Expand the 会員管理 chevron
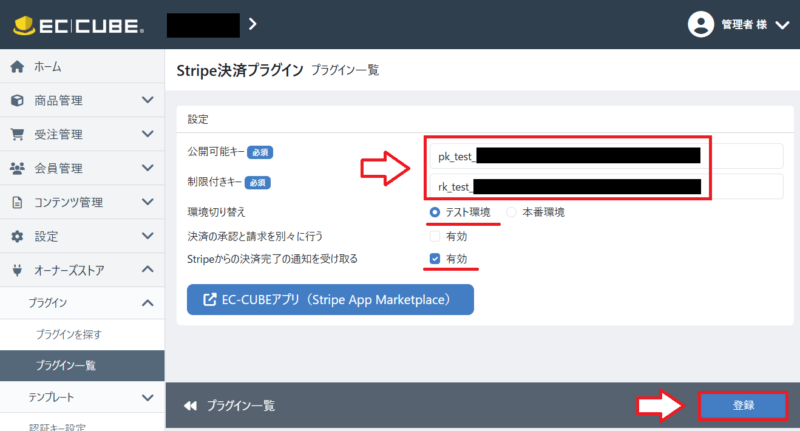This screenshot has height=431, width=800. (x=147, y=168)
